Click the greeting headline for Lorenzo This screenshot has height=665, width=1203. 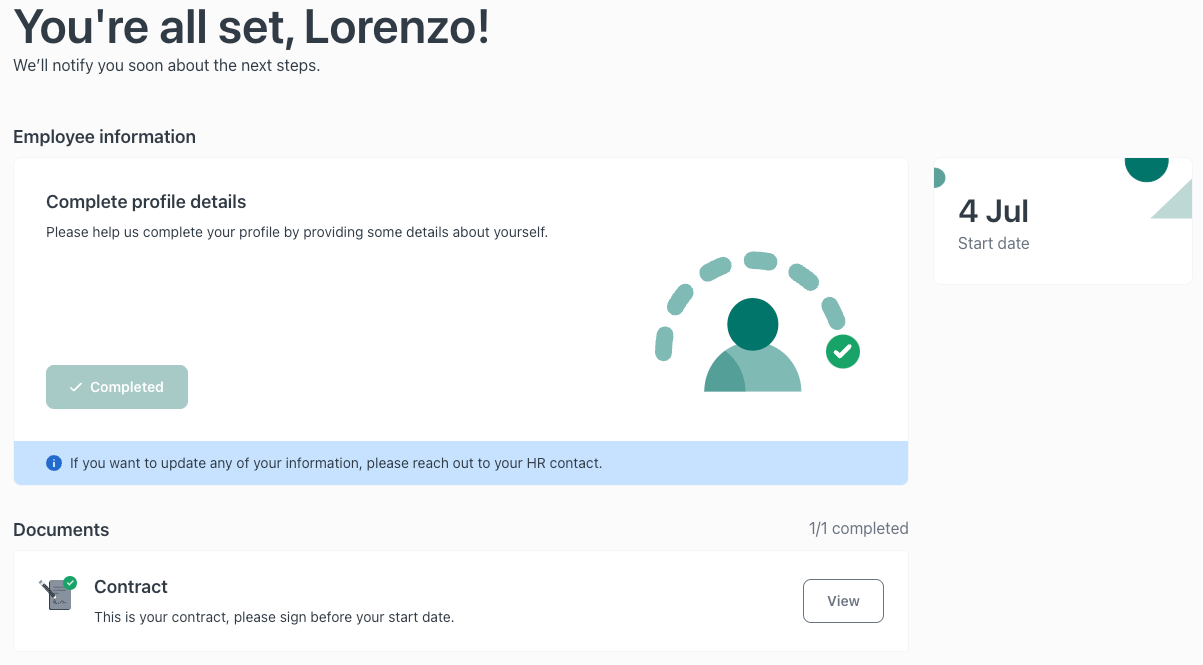point(250,27)
